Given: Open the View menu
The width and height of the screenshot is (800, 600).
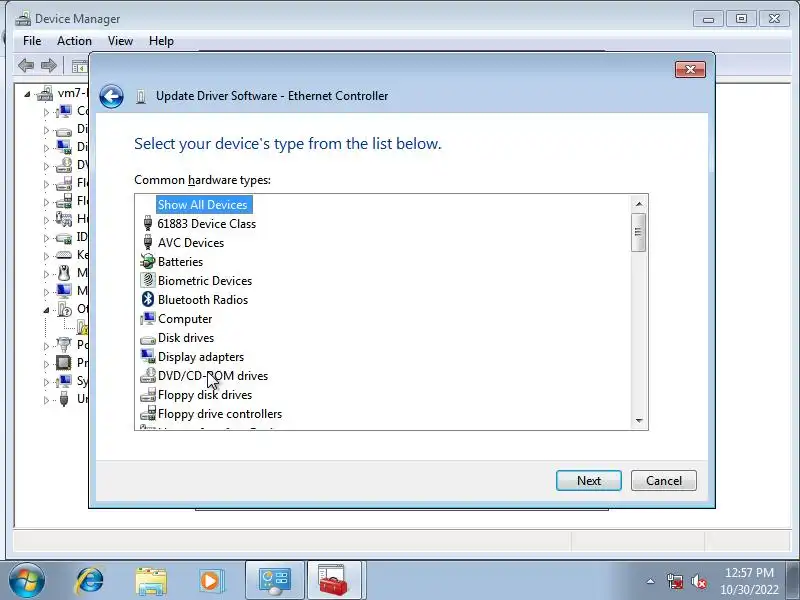Looking at the screenshot, I should pyautogui.click(x=120, y=41).
